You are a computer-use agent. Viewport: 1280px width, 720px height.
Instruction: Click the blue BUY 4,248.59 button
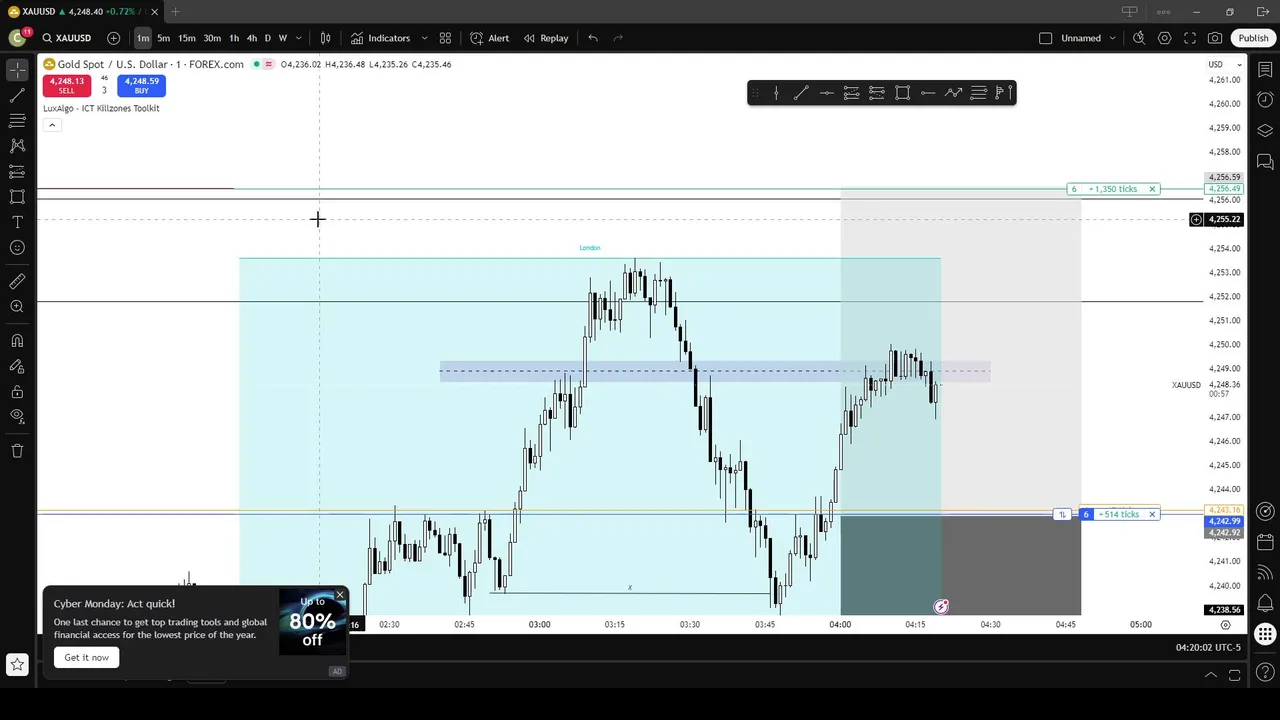click(141, 86)
